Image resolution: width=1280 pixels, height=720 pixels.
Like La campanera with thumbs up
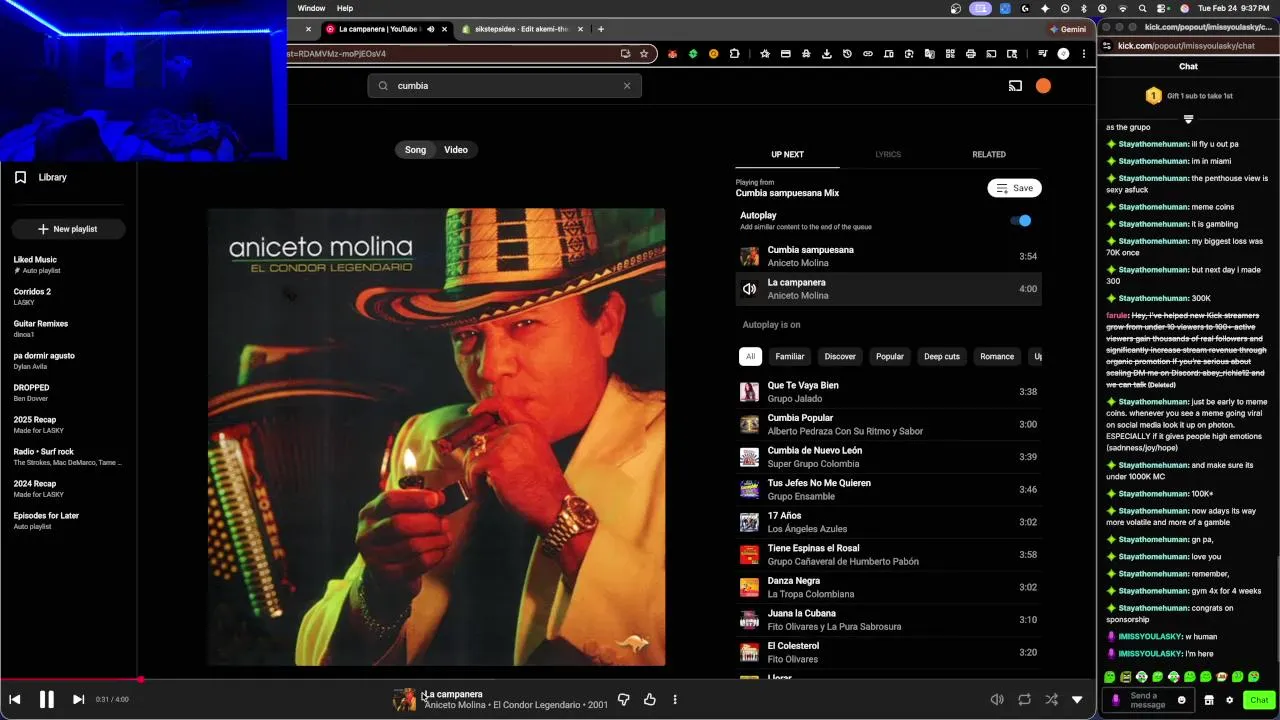coord(650,699)
